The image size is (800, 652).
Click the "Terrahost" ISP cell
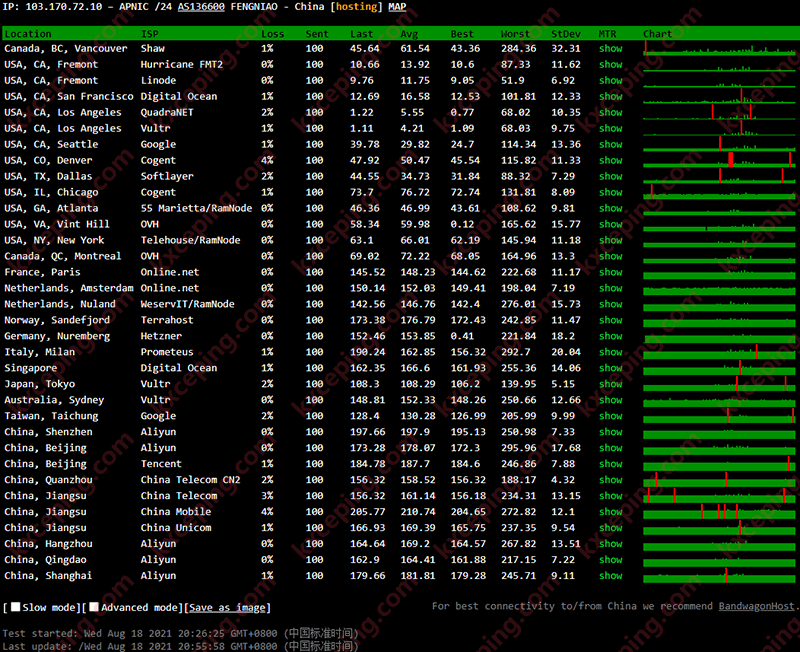point(167,320)
